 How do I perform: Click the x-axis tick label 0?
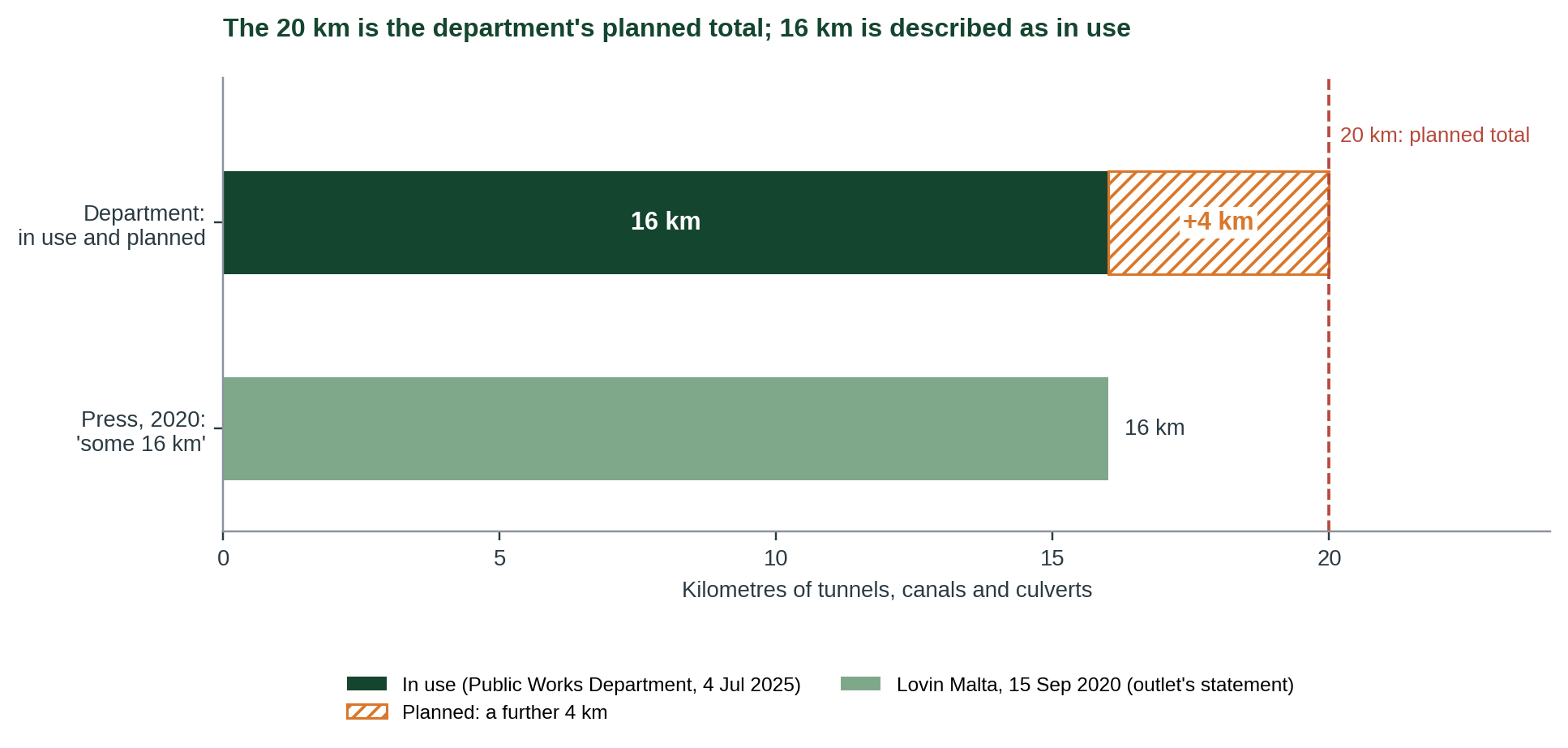pyautogui.click(x=223, y=558)
